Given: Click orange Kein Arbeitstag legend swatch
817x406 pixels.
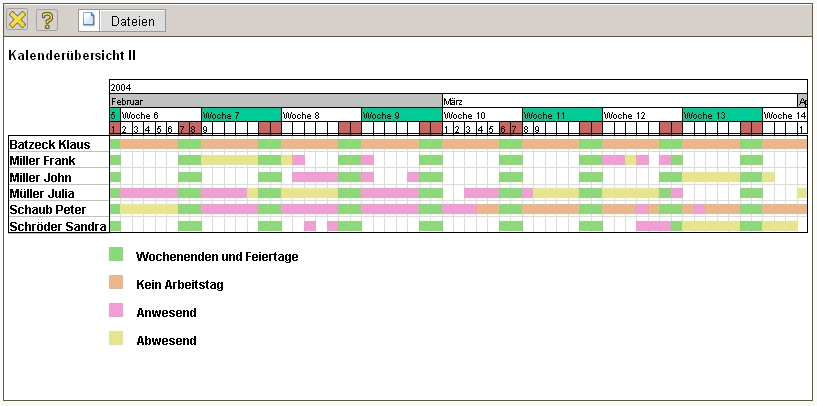Looking at the screenshot, I should tap(116, 284).
